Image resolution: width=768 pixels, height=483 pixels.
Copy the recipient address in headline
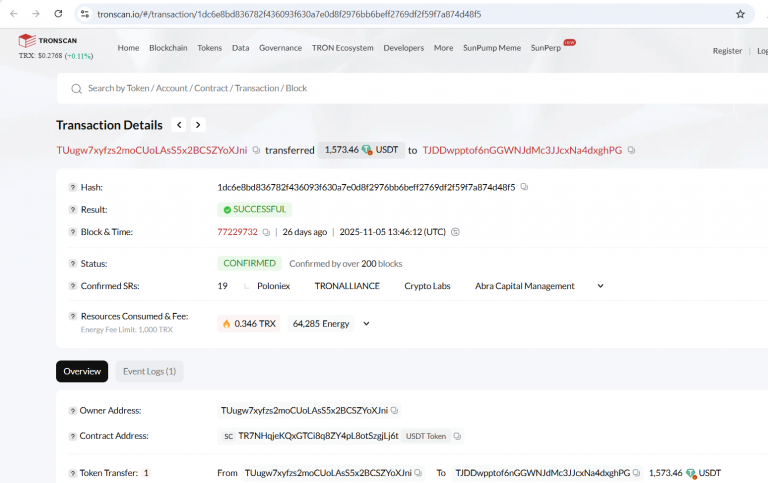pyautogui.click(x=631, y=150)
